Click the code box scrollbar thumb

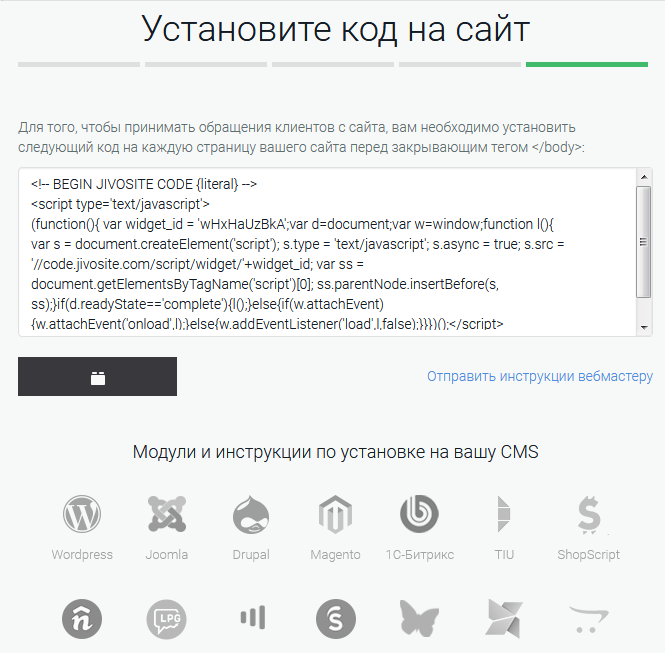point(644,242)
